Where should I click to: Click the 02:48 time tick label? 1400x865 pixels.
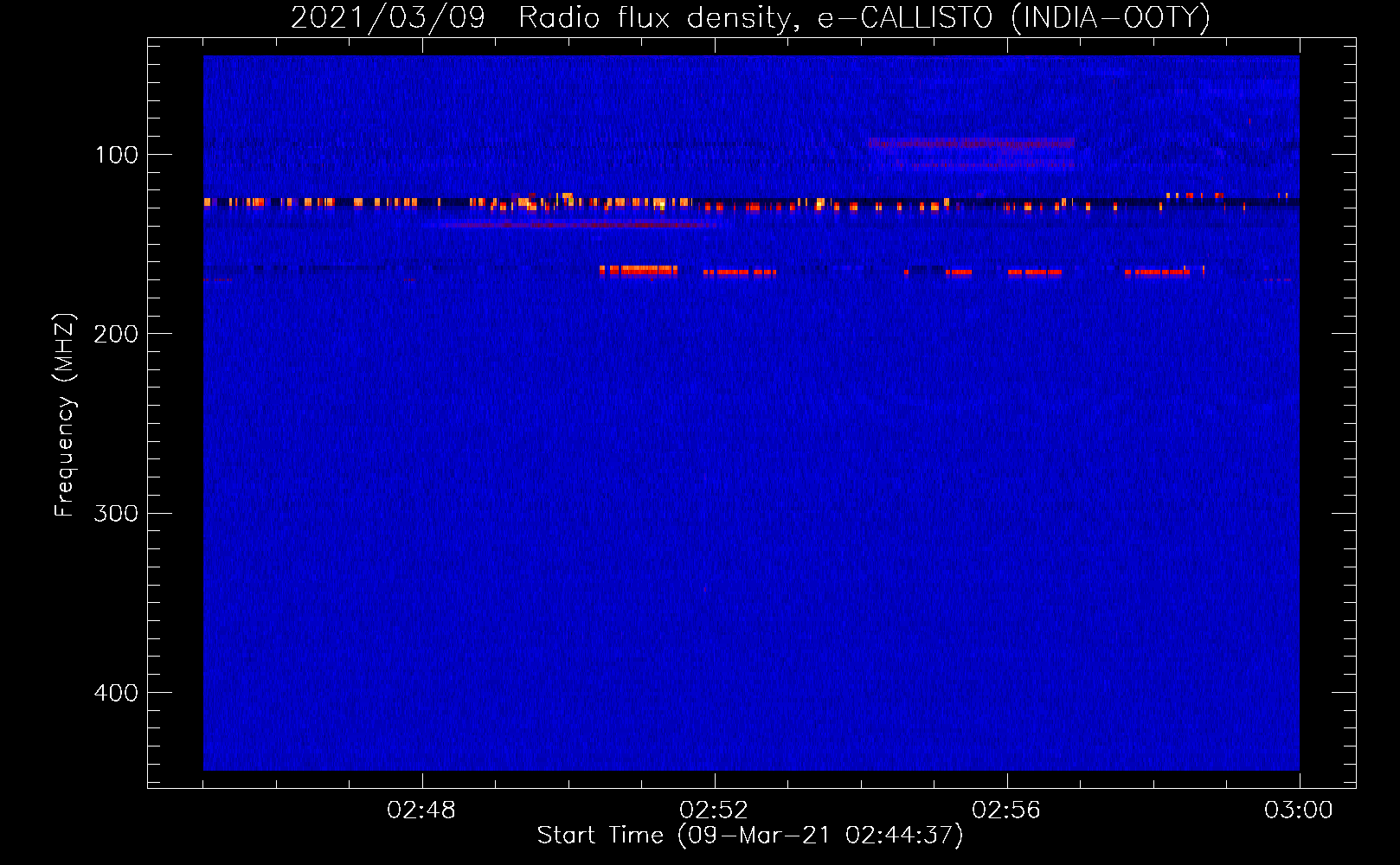pyautogui.click(x=421, y=811)
